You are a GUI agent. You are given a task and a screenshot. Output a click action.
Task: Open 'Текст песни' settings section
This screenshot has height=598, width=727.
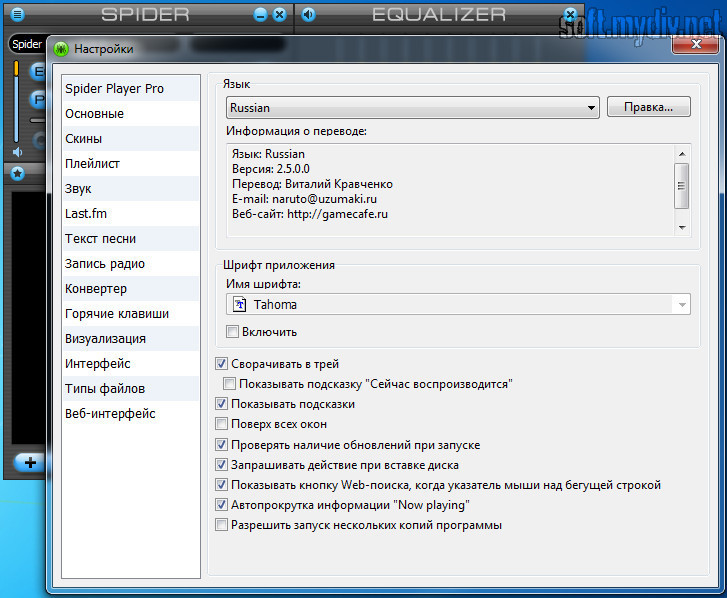pyautogui.click(x=131, y=239)
